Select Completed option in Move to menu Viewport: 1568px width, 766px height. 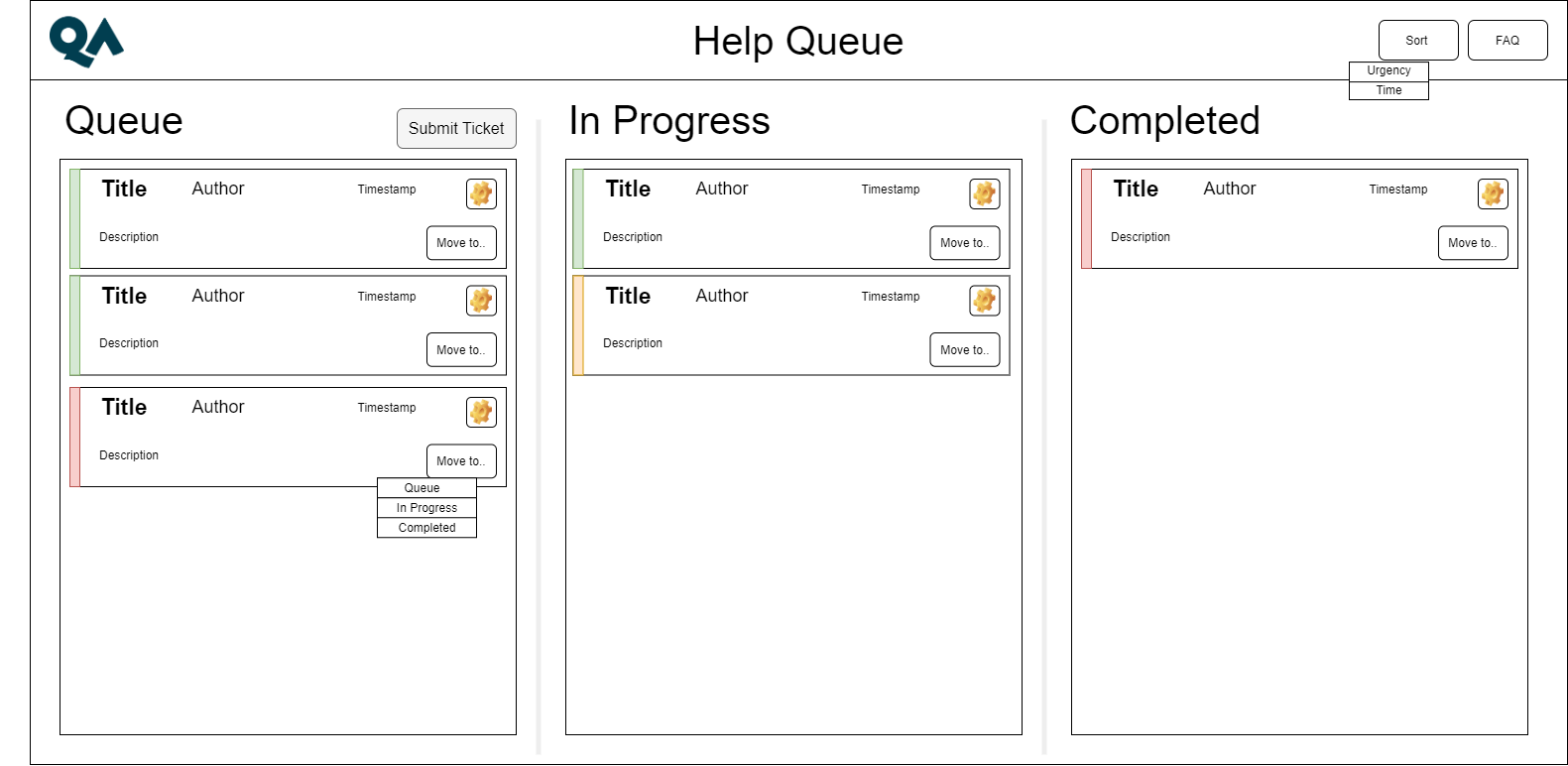tap(426, 528)
